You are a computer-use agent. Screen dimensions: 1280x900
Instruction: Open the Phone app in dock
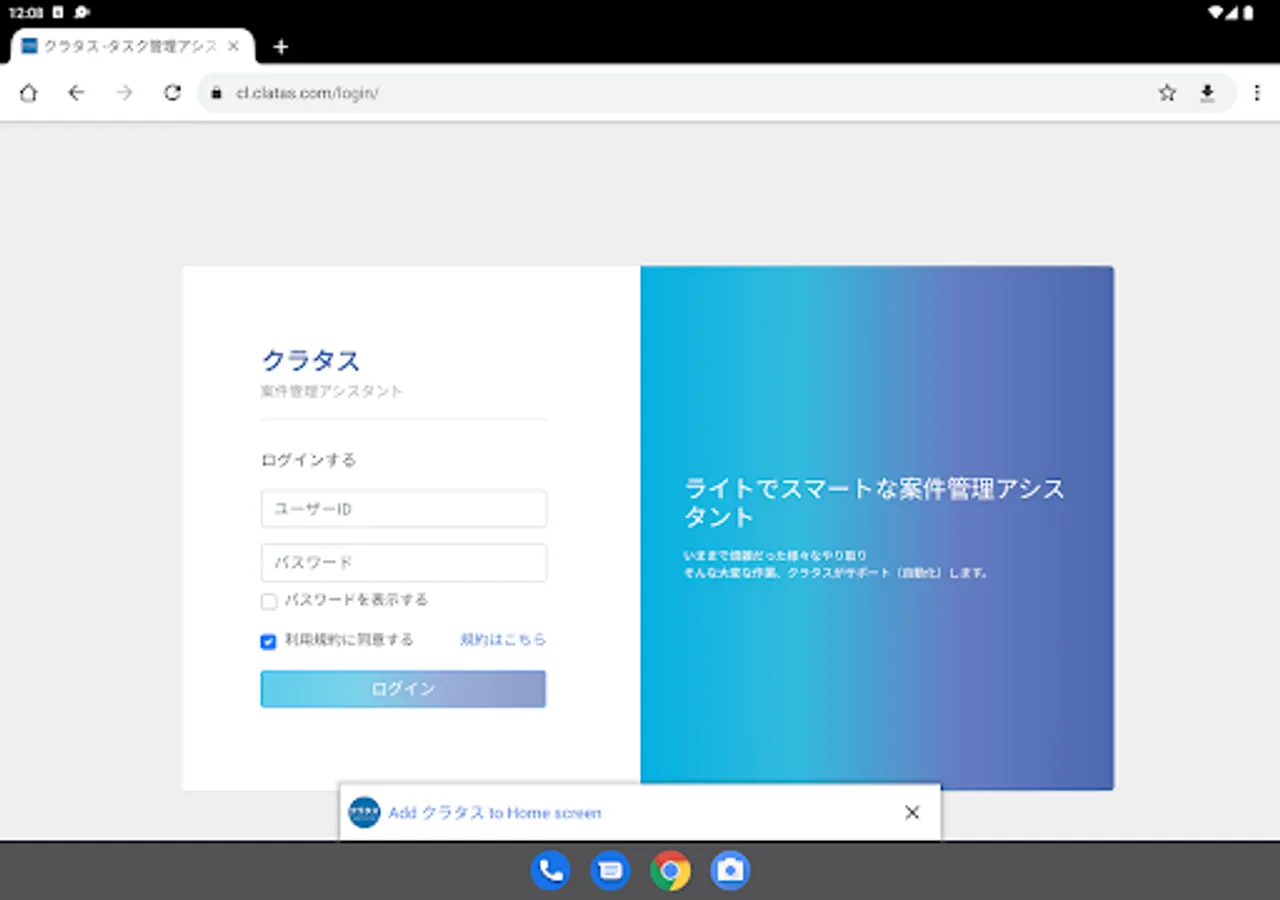point(550,871)
